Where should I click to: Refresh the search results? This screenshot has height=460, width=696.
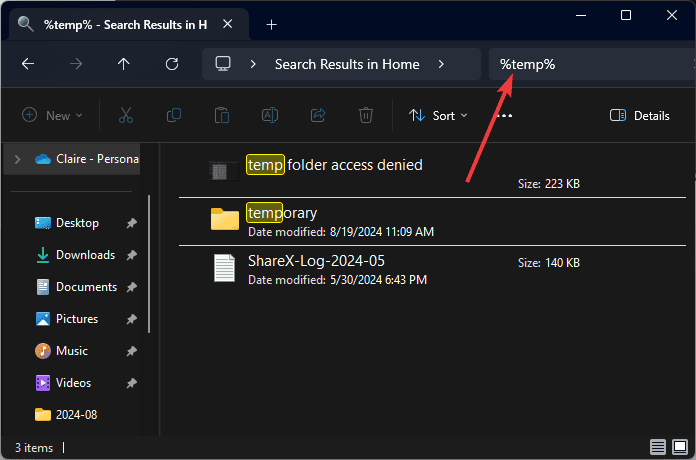[172, 63]
